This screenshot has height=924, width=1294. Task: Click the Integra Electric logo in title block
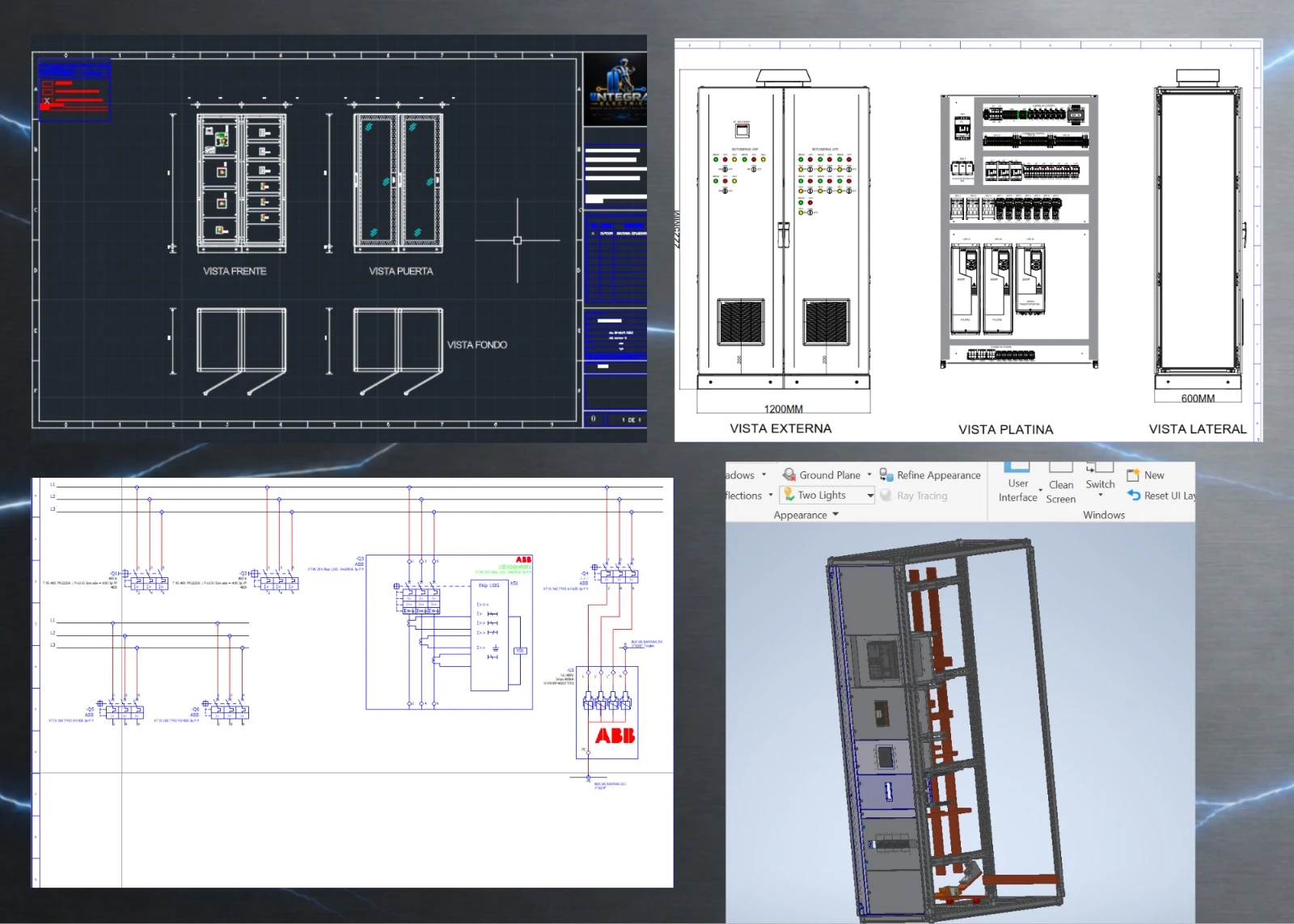(616, 87)
